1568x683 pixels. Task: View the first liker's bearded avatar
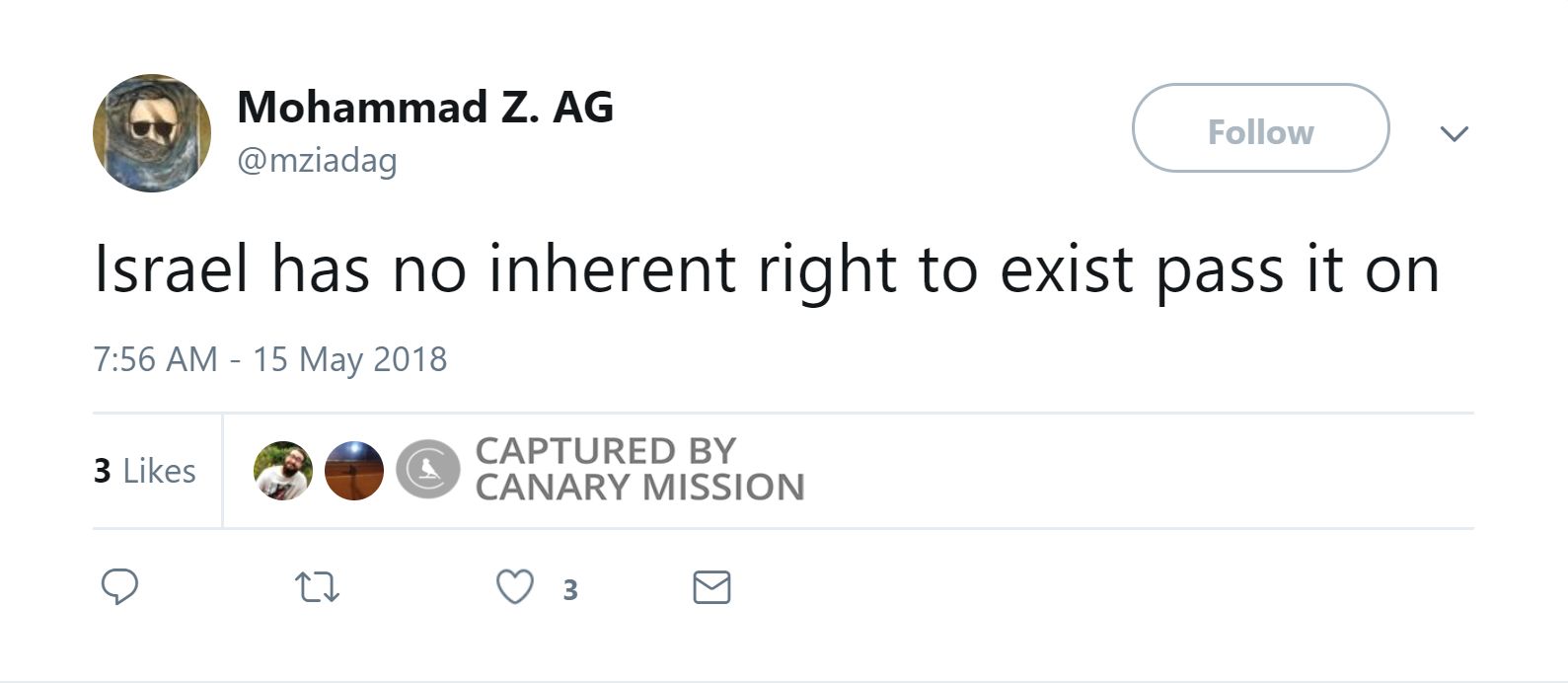click(x=283, y=471)
